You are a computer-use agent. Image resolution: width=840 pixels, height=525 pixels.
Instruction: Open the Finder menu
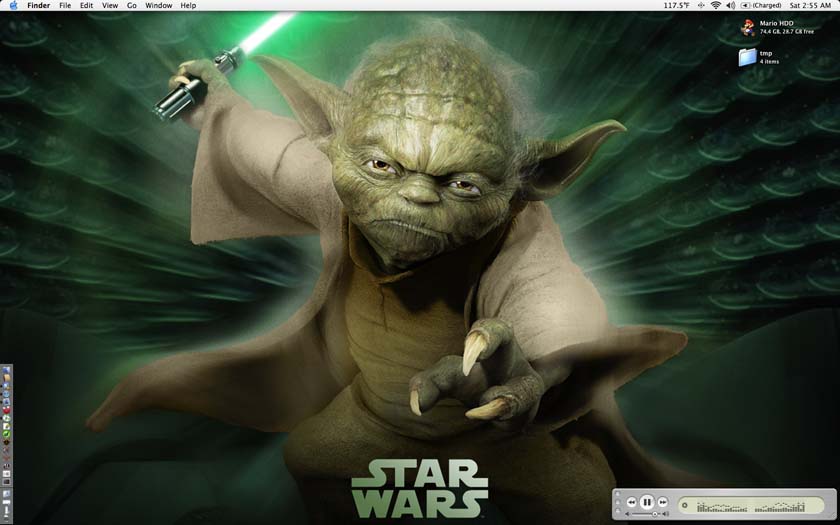coord(39,5)
